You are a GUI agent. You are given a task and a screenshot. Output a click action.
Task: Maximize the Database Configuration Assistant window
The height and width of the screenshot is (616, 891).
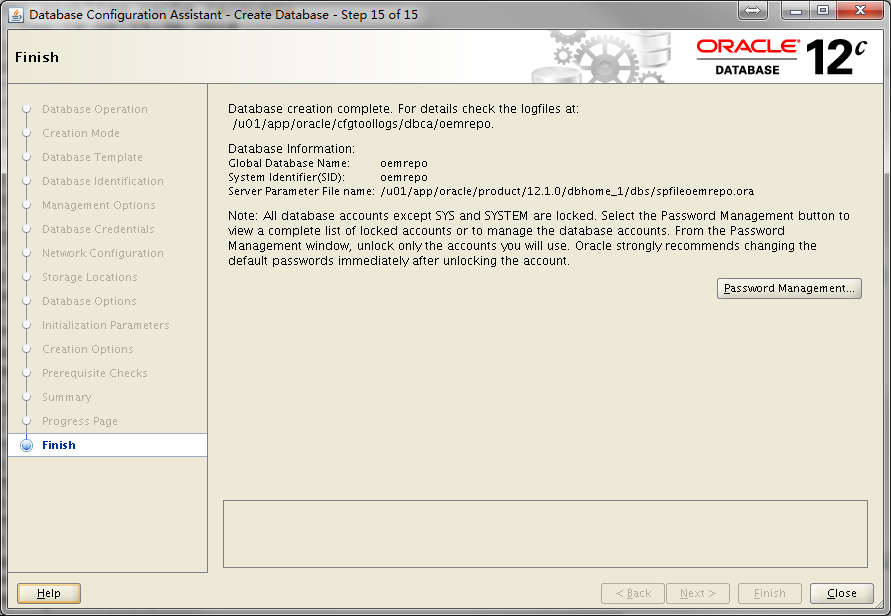click(x=823, y=11)
